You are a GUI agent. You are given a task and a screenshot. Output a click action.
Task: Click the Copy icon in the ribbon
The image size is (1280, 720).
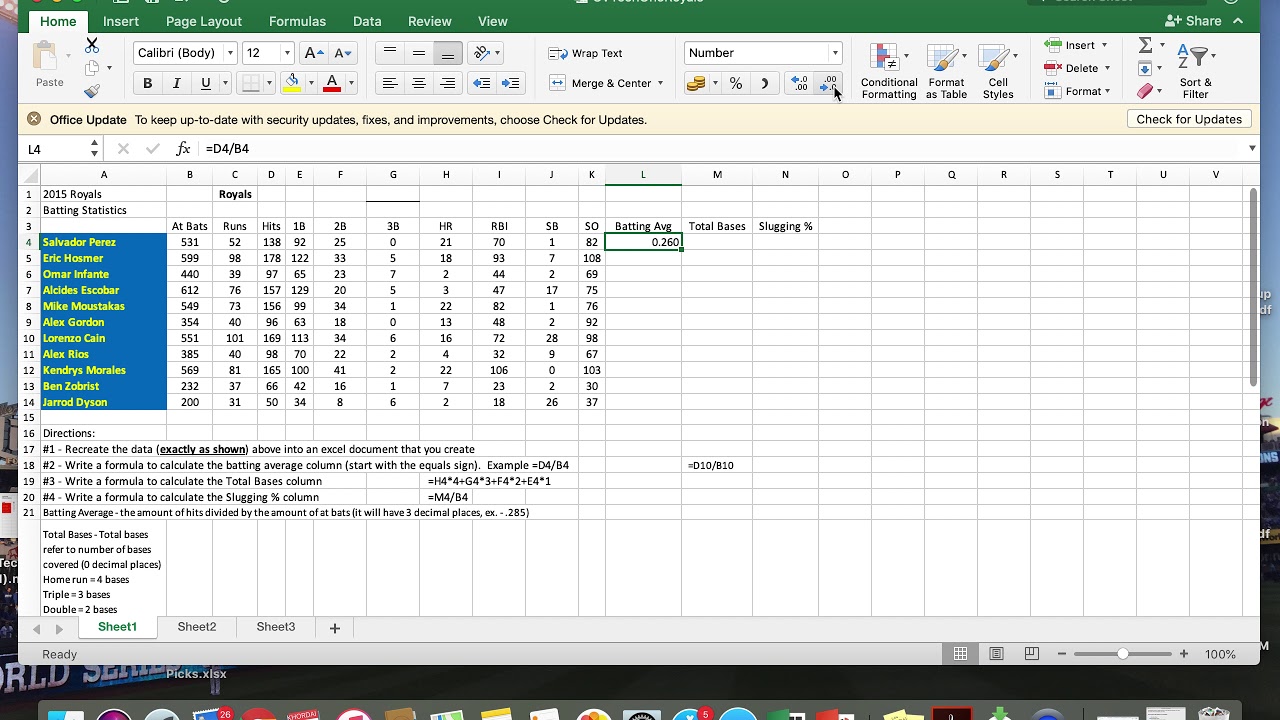[x=92, y=68]
